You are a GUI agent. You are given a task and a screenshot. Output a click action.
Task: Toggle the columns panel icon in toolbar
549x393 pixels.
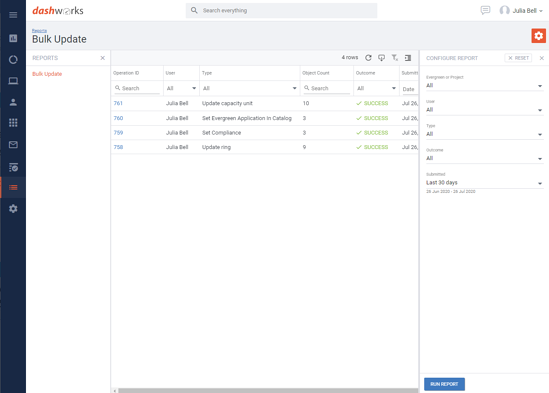click(x=408, y=58)
